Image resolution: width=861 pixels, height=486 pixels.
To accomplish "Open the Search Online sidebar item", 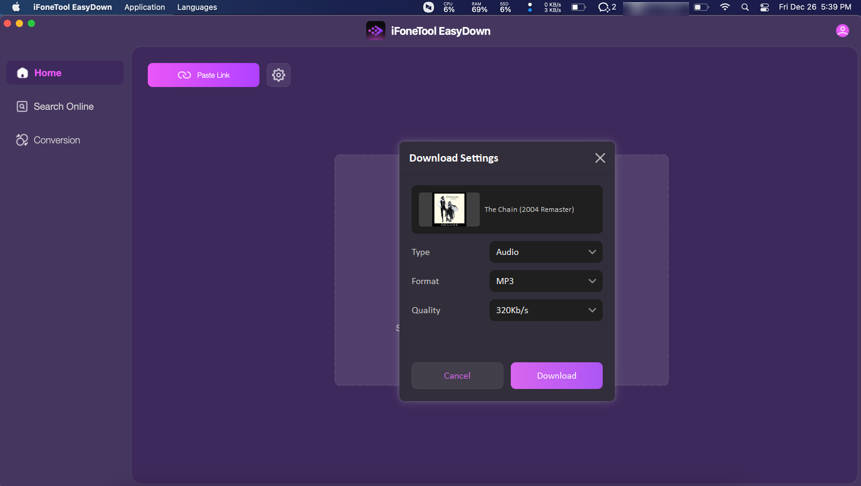I will [65, 107].
